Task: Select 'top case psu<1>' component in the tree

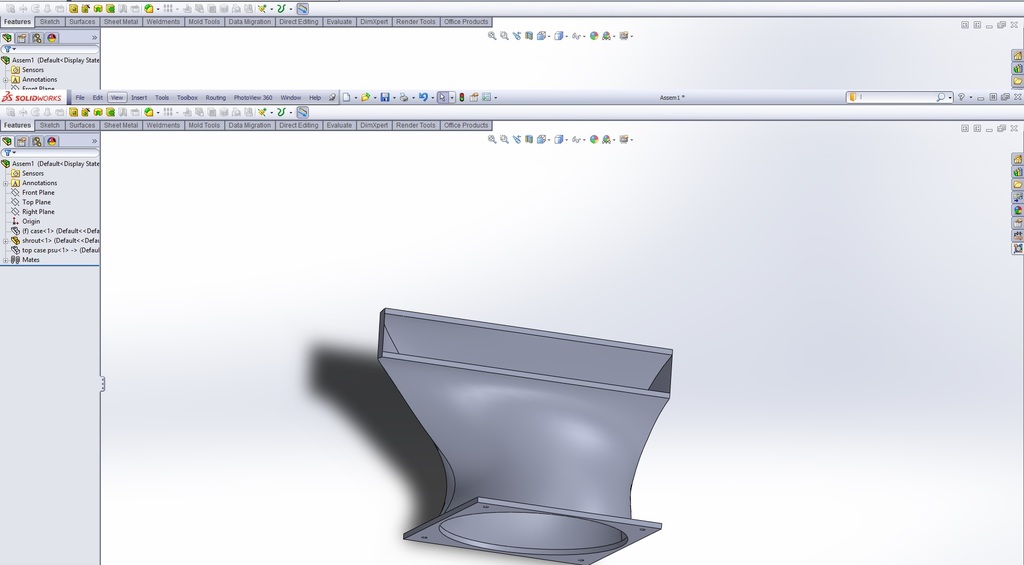Action: point(61,250)
